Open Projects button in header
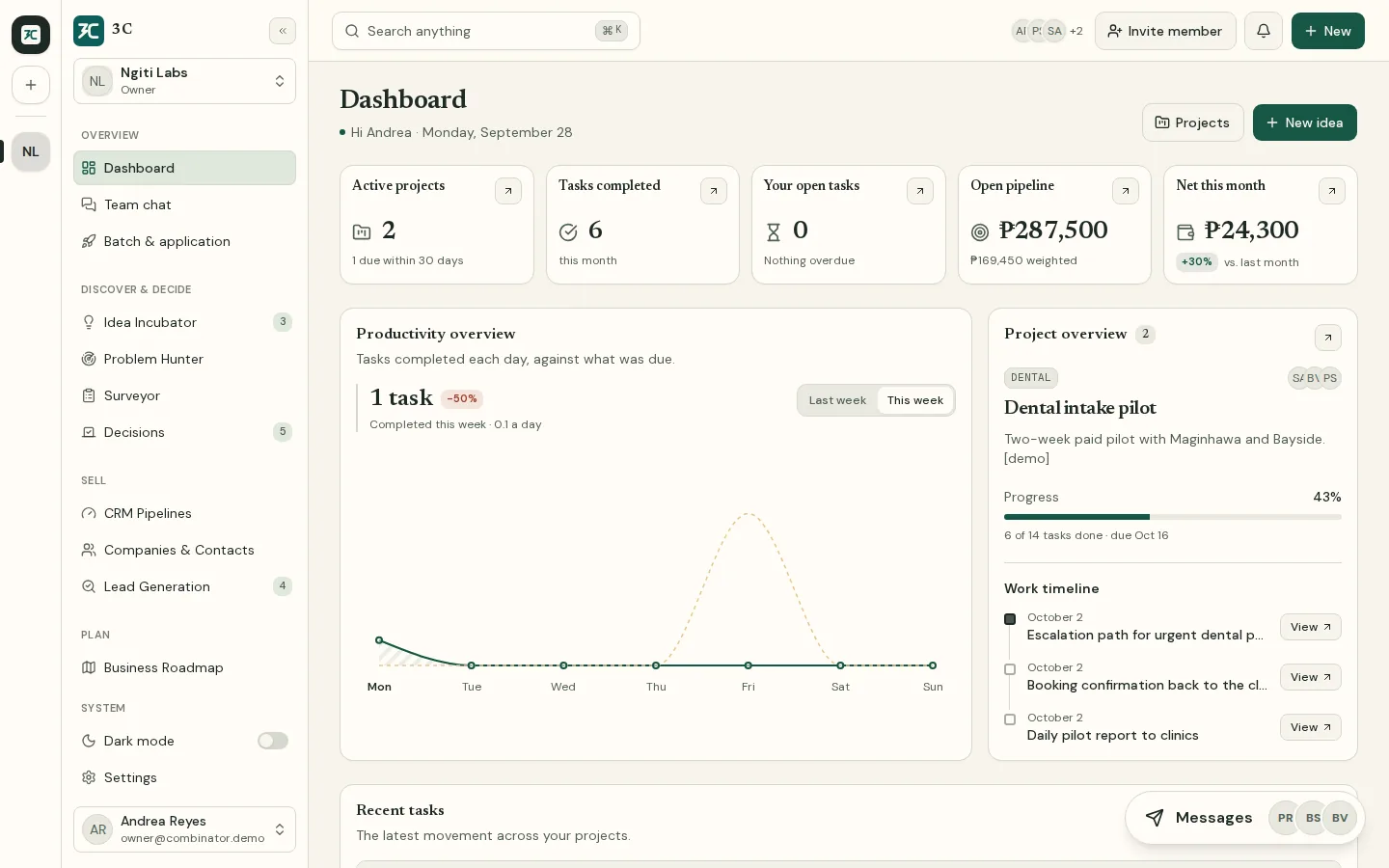1389x868 pixels. coord(1193,122)
